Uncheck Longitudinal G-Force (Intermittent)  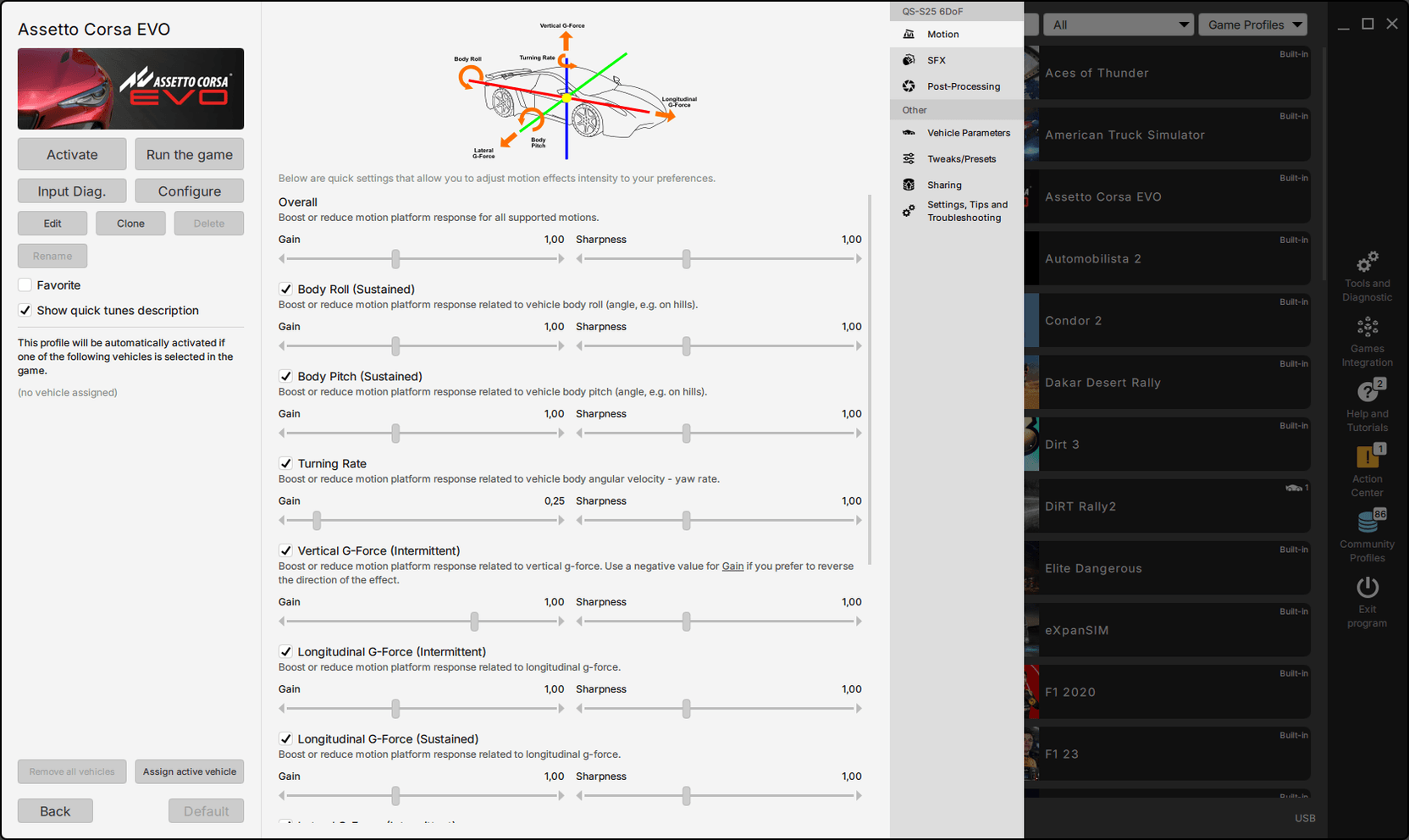[x=285, y=652]
